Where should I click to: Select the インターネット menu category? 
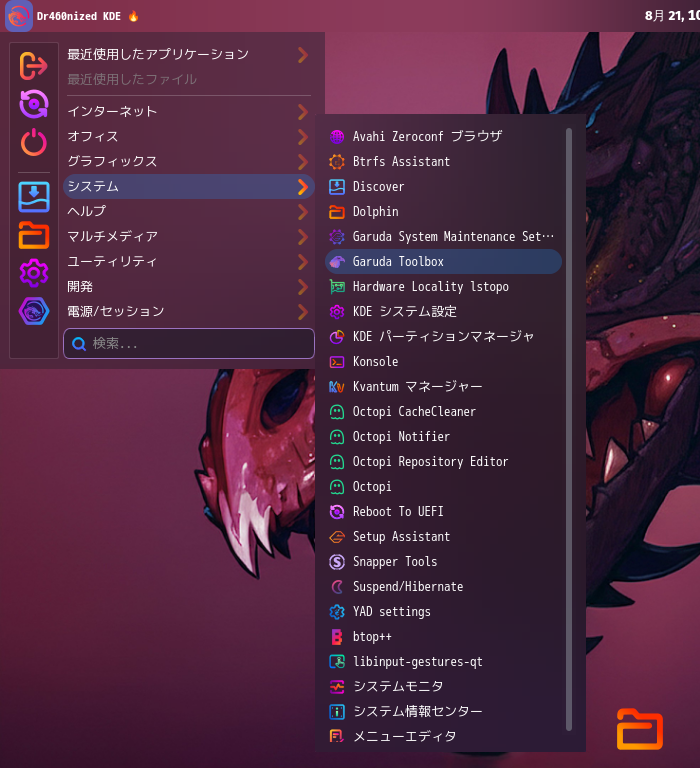(x=189, y=112)
